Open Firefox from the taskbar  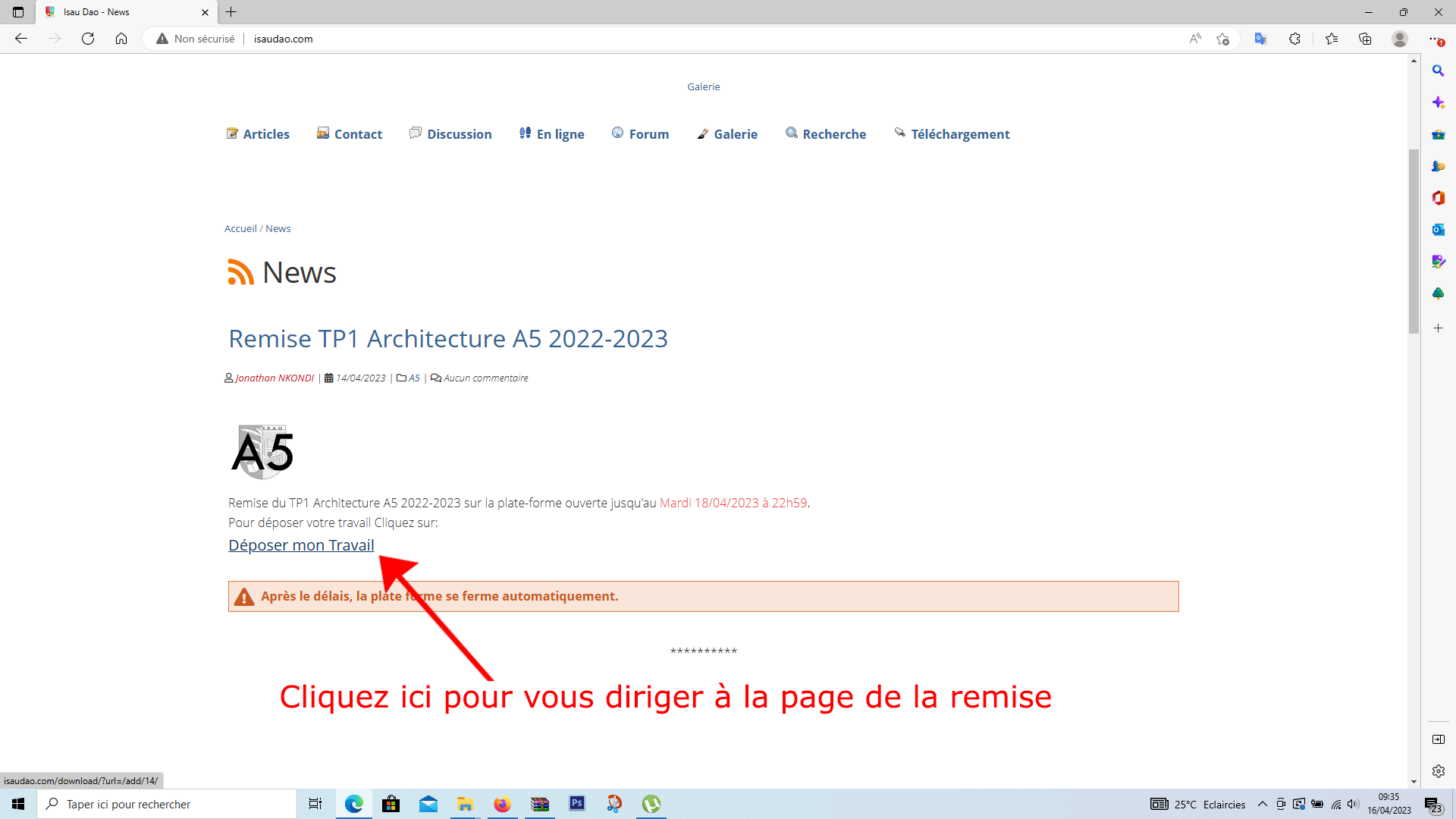click(502, 804)
